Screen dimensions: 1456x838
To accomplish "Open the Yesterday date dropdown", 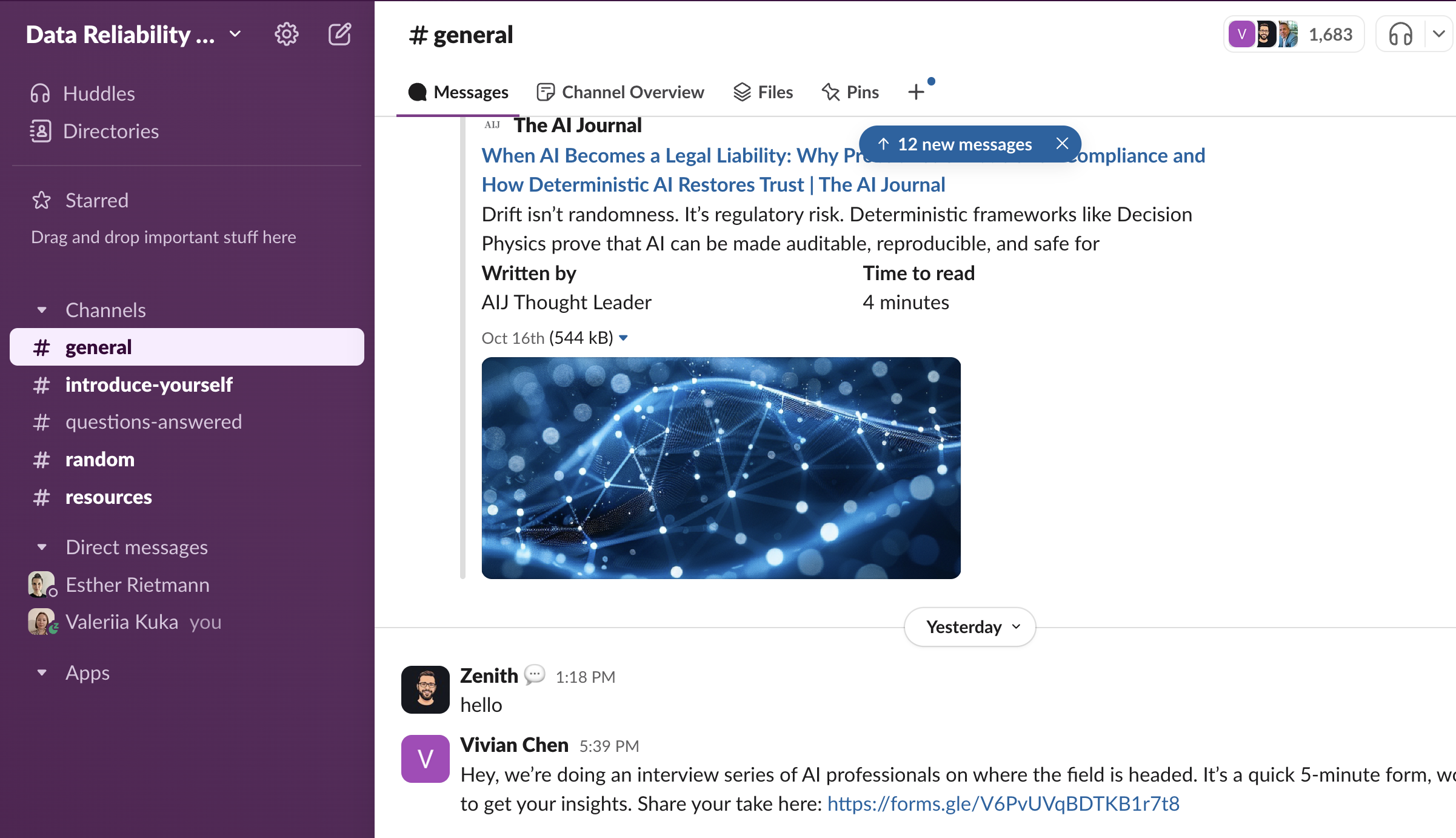I will coord(970,626).
